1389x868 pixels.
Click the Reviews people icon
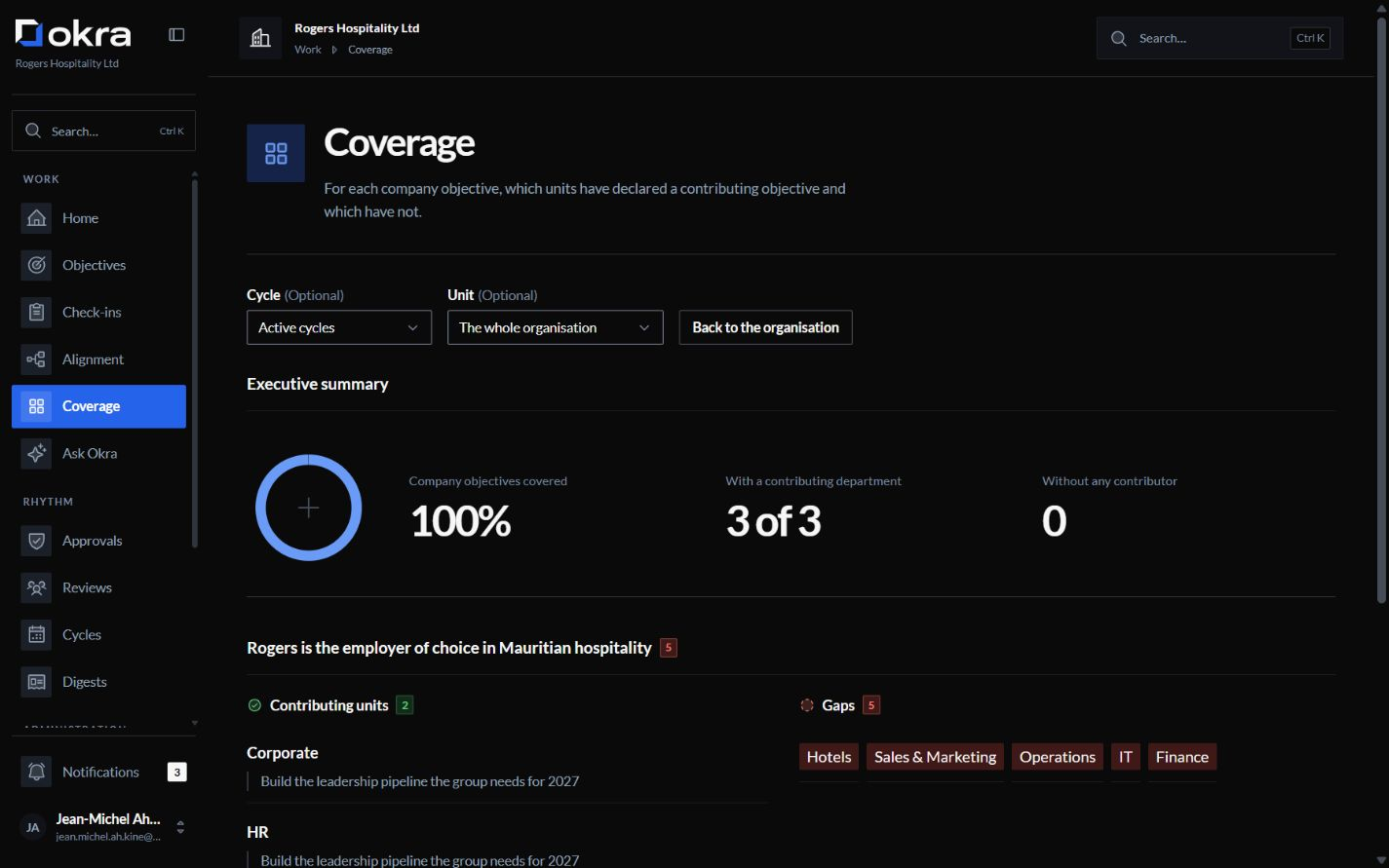click(x=36, y=587)
